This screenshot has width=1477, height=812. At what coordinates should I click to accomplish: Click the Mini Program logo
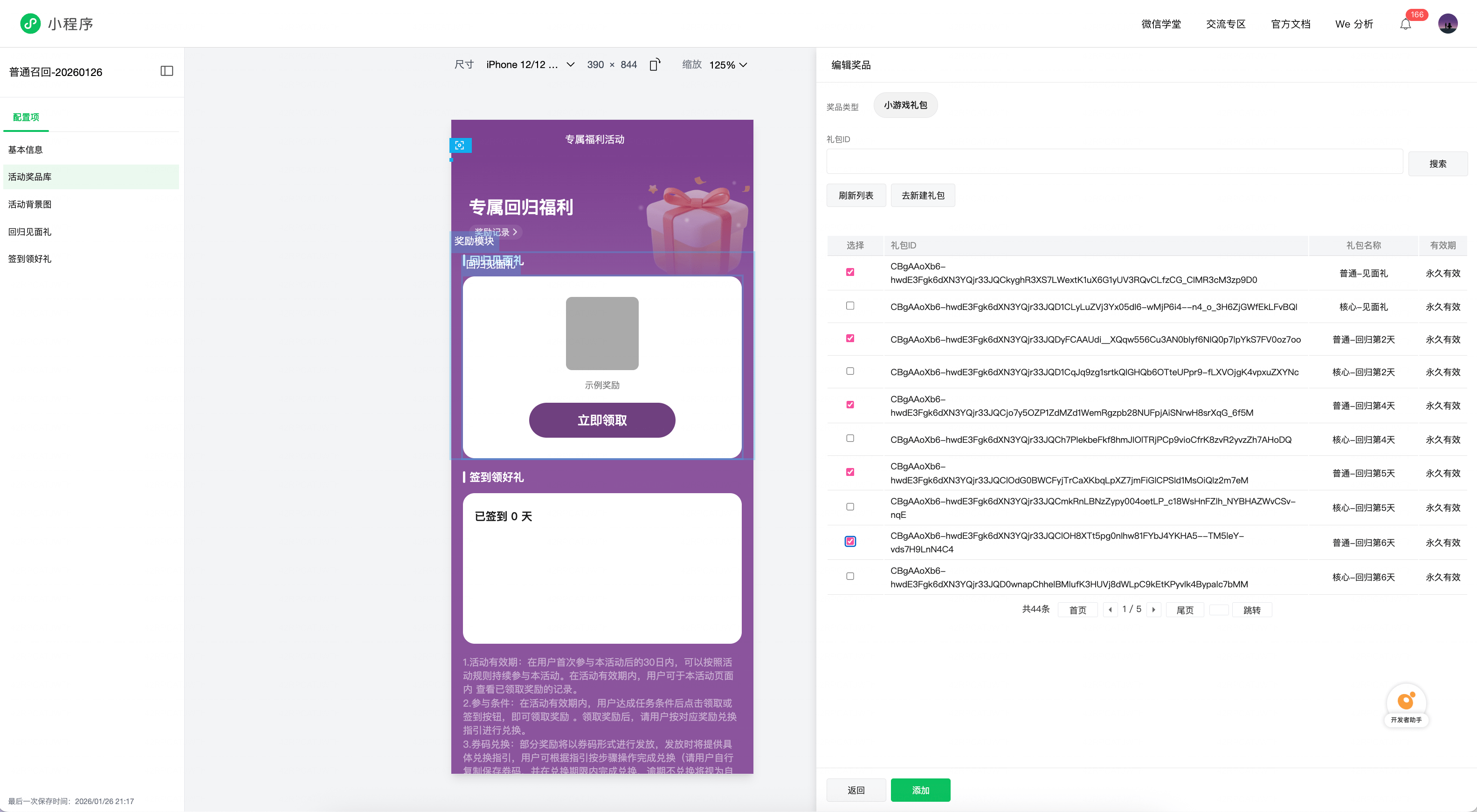[x=30, y=23]
